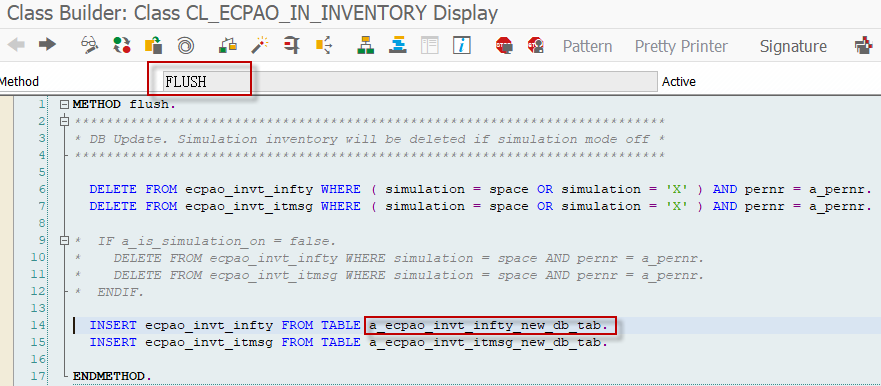Open the blue information 'i' icon
Image resolution: width=881 pixels, height=386 pixels.
click(x=462, y=45)
